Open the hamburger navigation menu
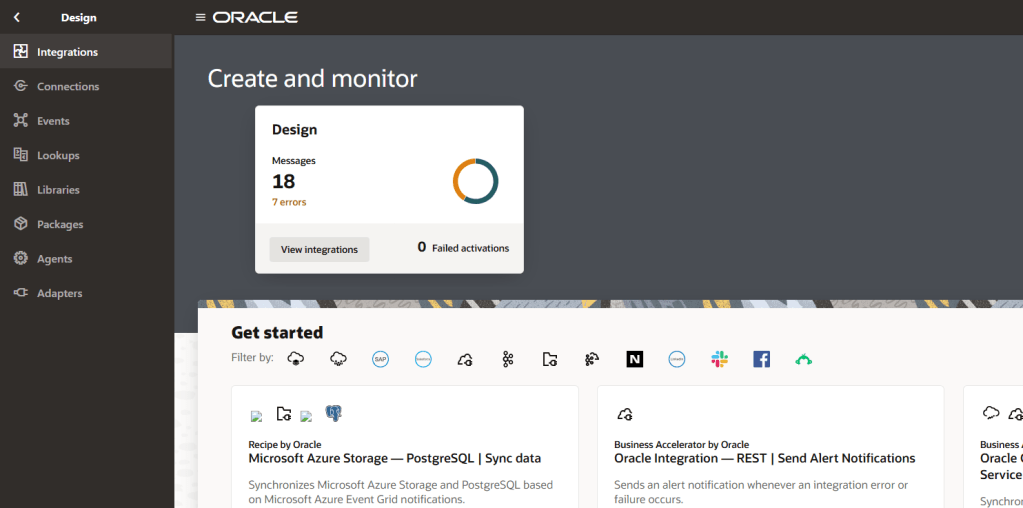The width and height of the screenshot is (1023, 508). point(200,17)
